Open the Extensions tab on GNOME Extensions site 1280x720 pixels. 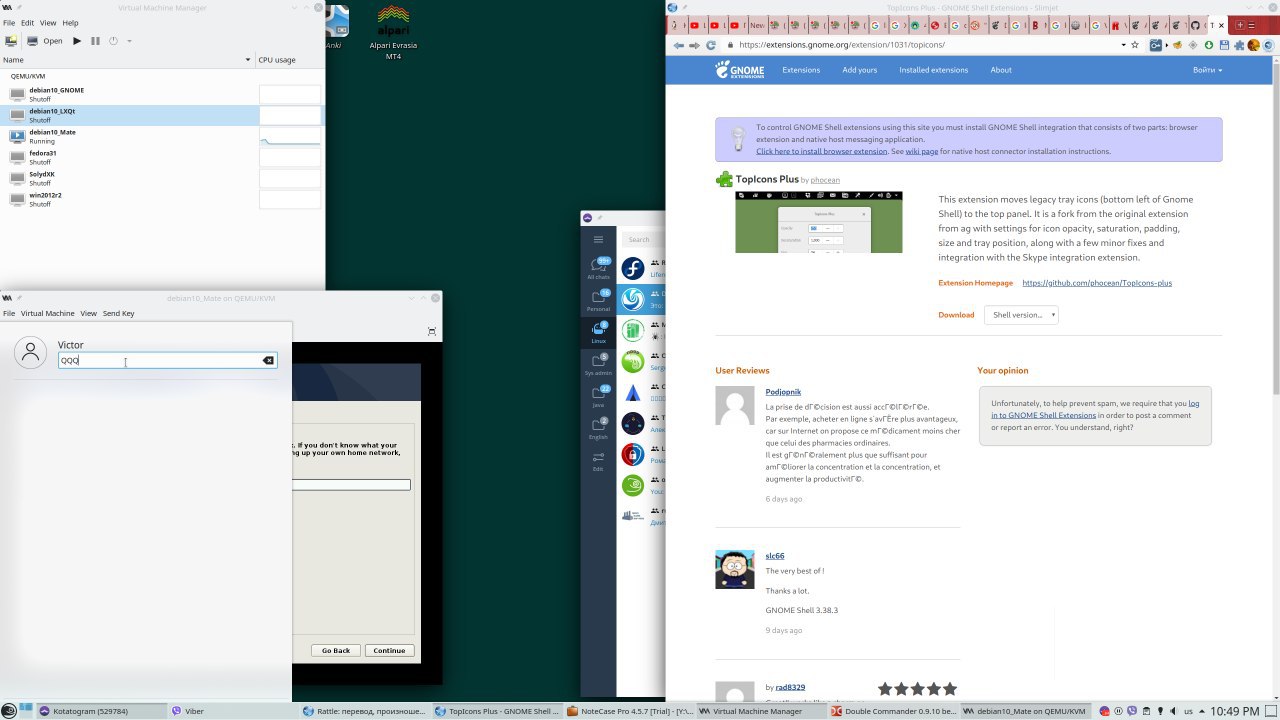click(801, 70)
